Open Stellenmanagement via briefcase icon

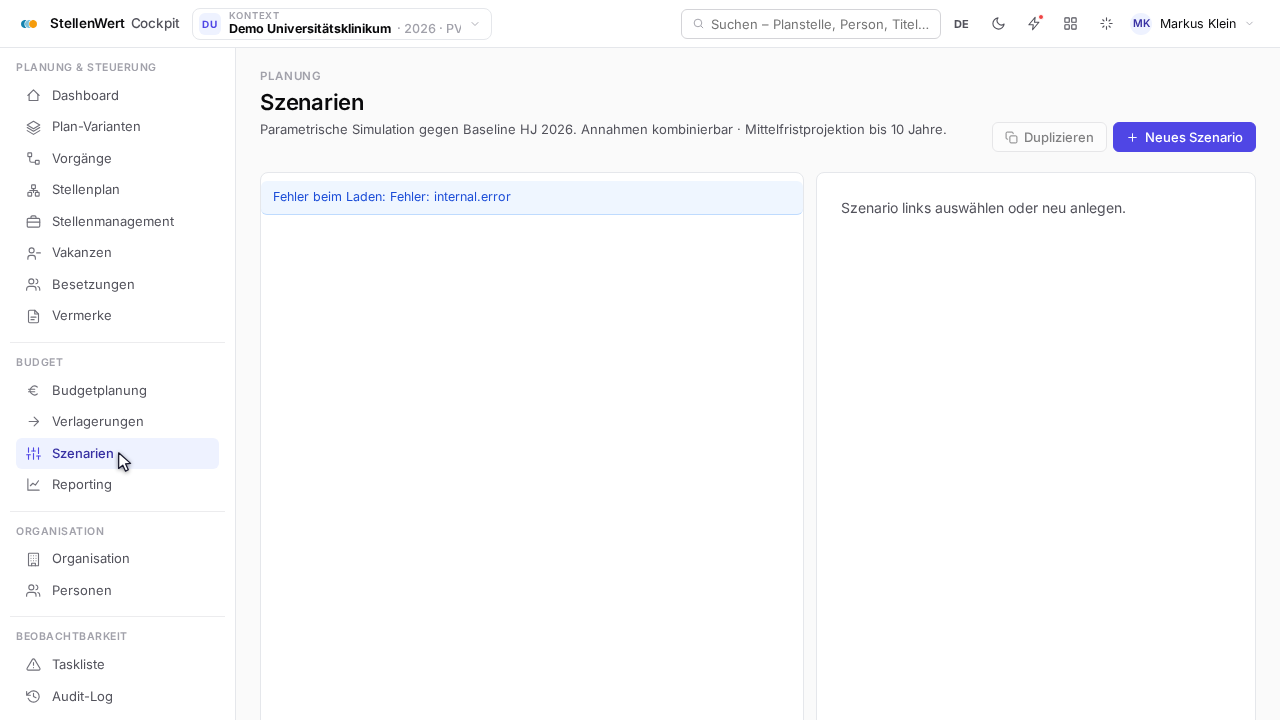[33, 222]
